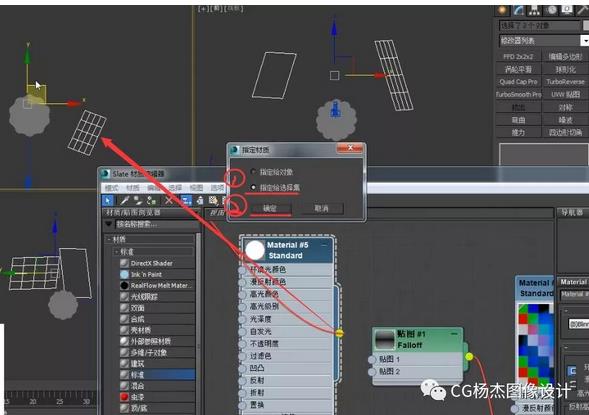Image resolution: width=589 pixels, height=415 pixels.
Task: Click the 按名称搜索 search field
Action: 157,225
